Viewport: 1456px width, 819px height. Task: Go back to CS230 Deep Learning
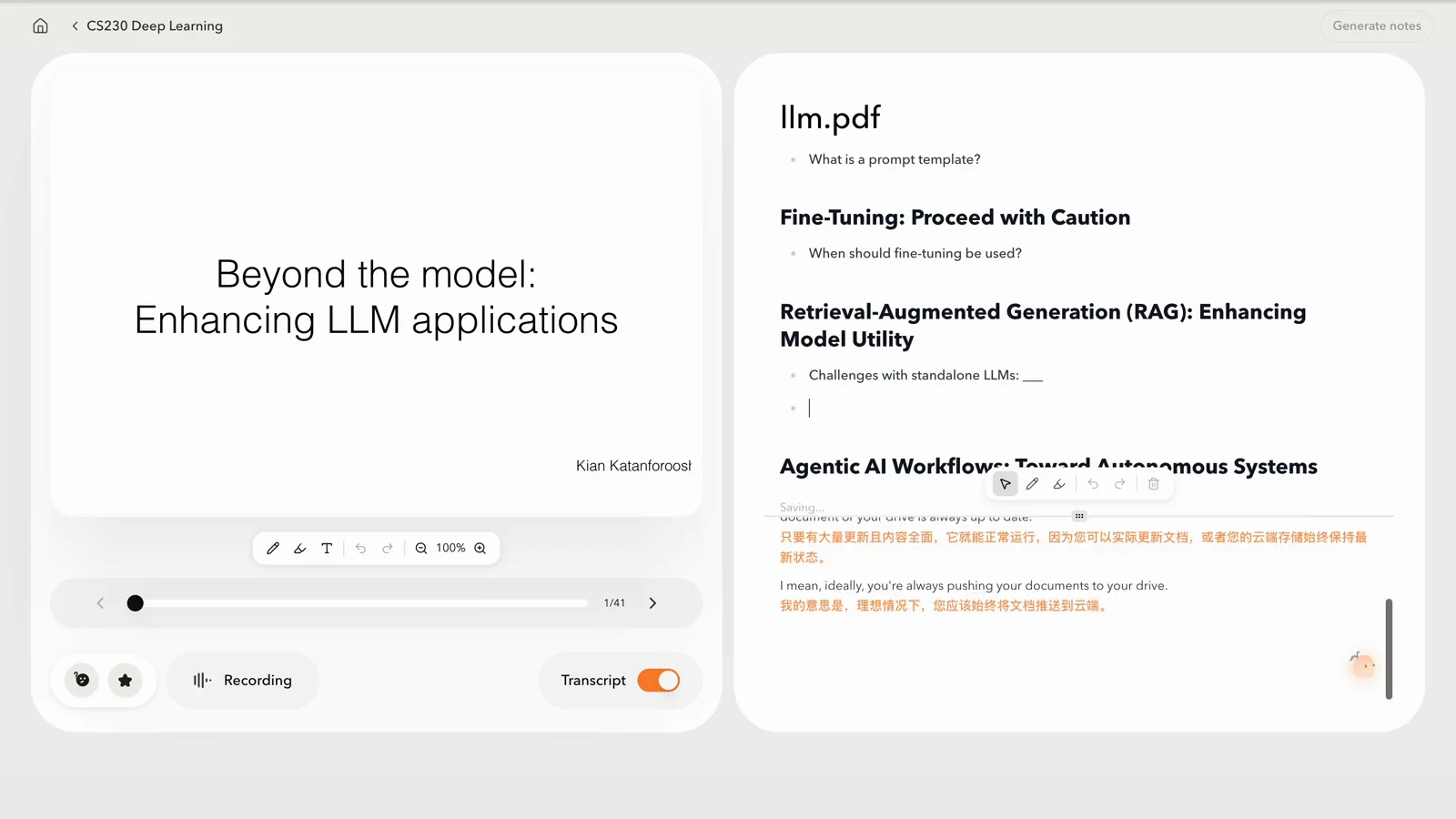tap(147, 25)
